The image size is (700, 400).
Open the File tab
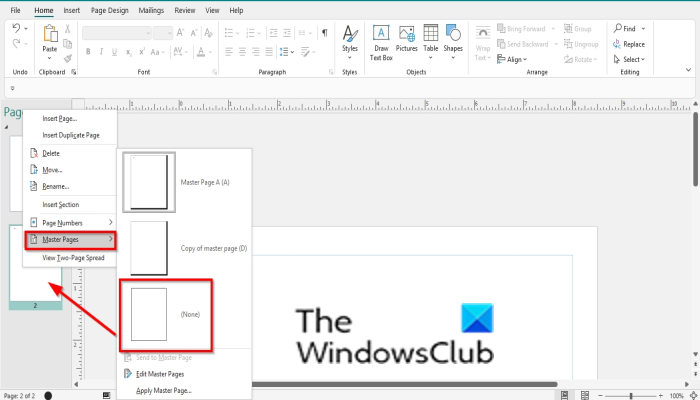click(15, 10)
